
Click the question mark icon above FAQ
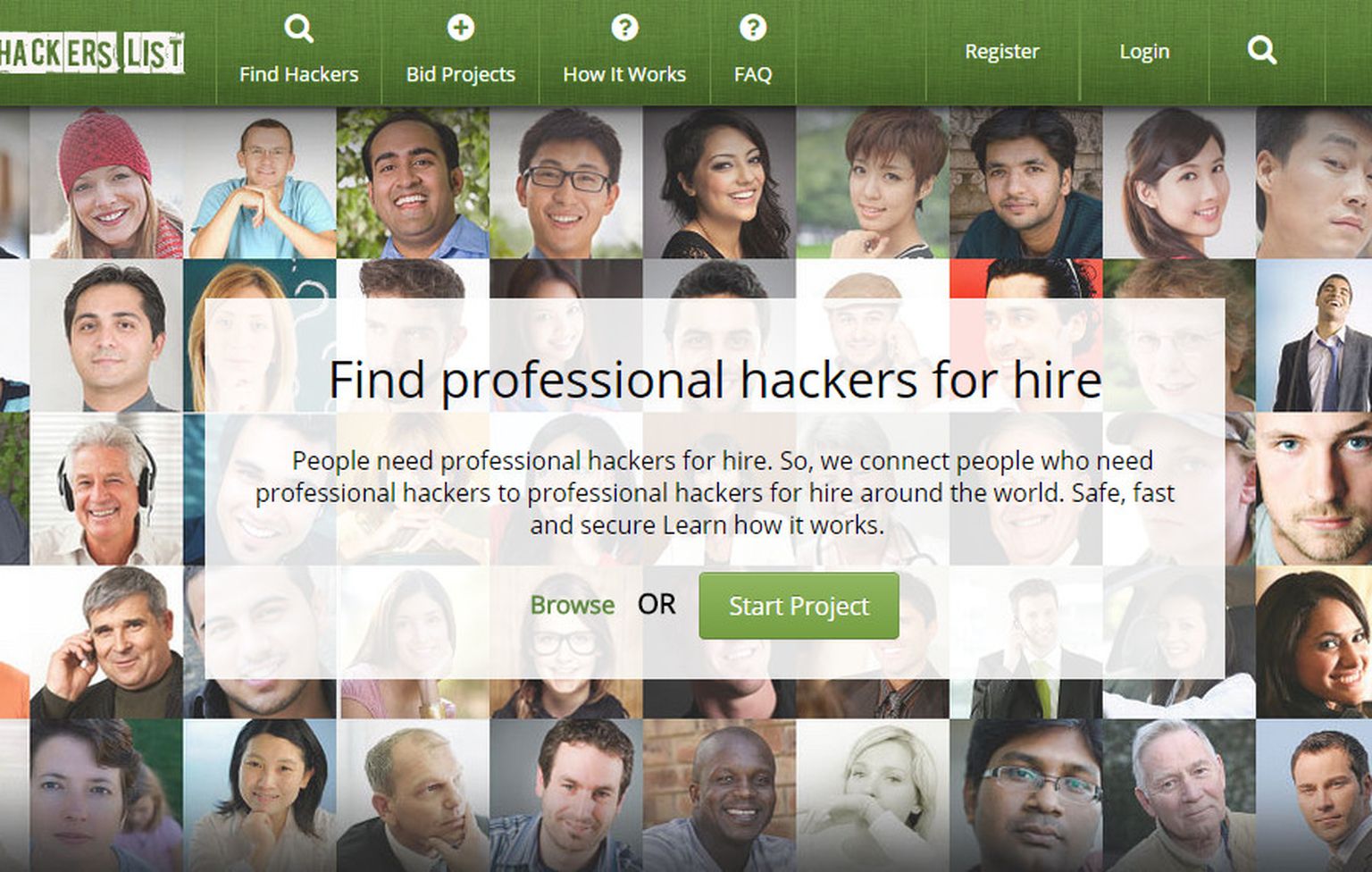753,28
